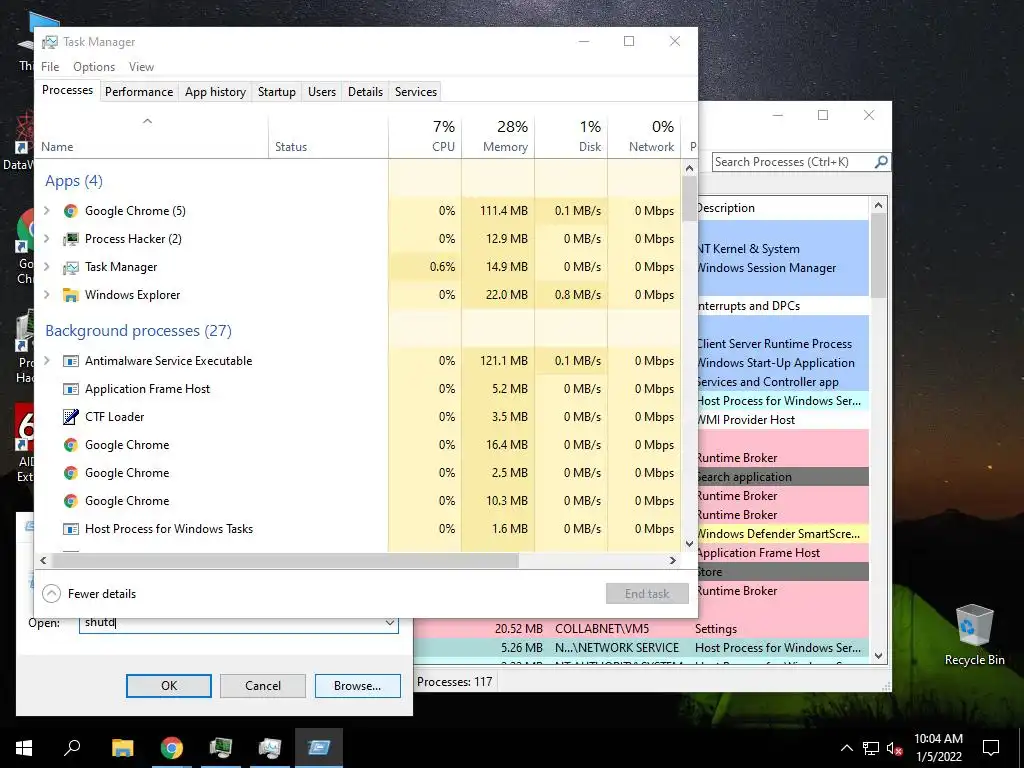This screenshot has width=1024, height=768.
Task: Select Search application row in Process Hacker
Action: [x=782, y=477]
